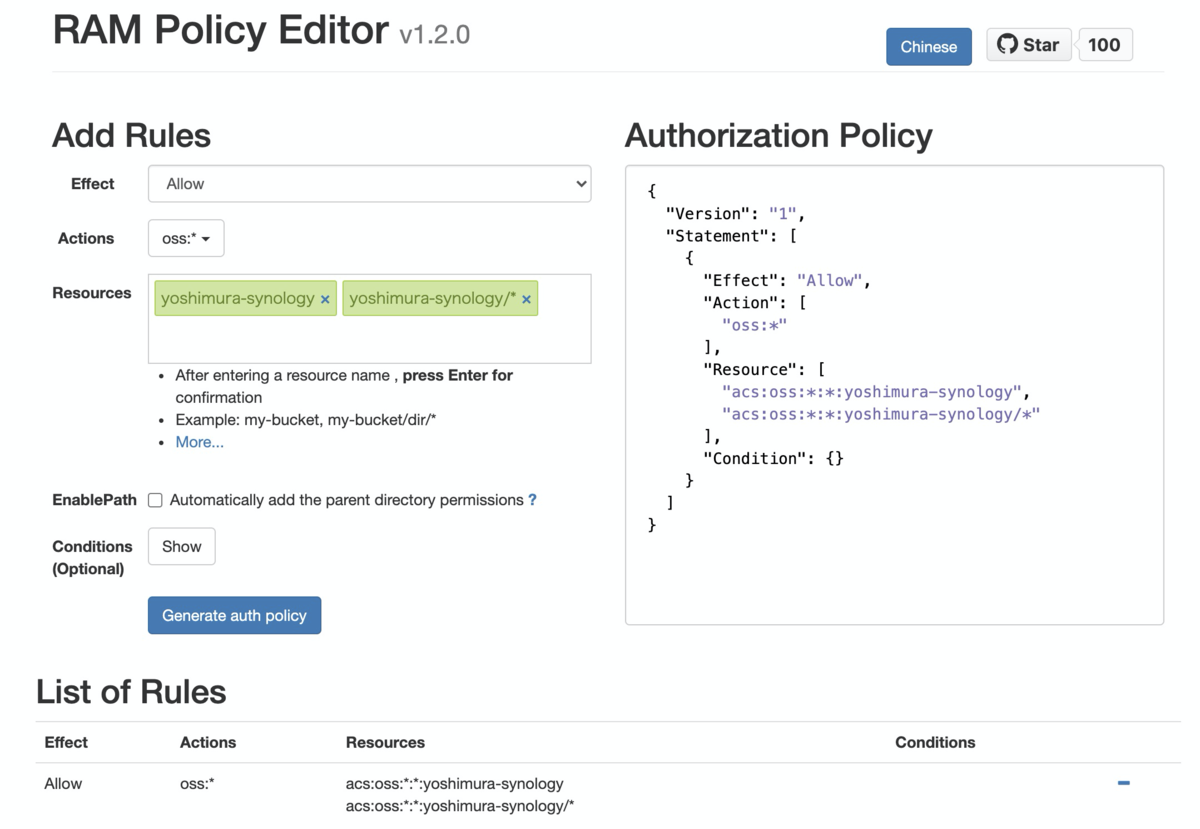Click in the Authorization Policy JSON area
This screenshot has height=829, width=1200.
(x=893, y=570)
